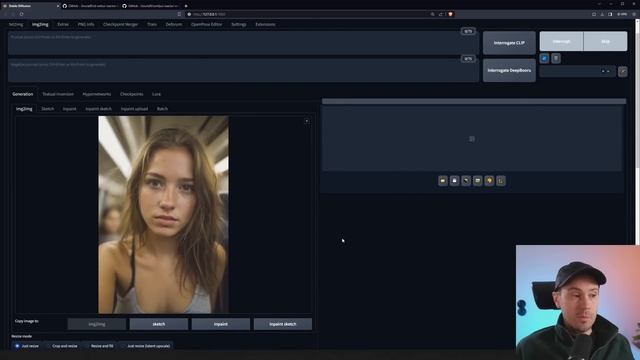
Task: Open the Extensions tab
Action: point(265,24)
